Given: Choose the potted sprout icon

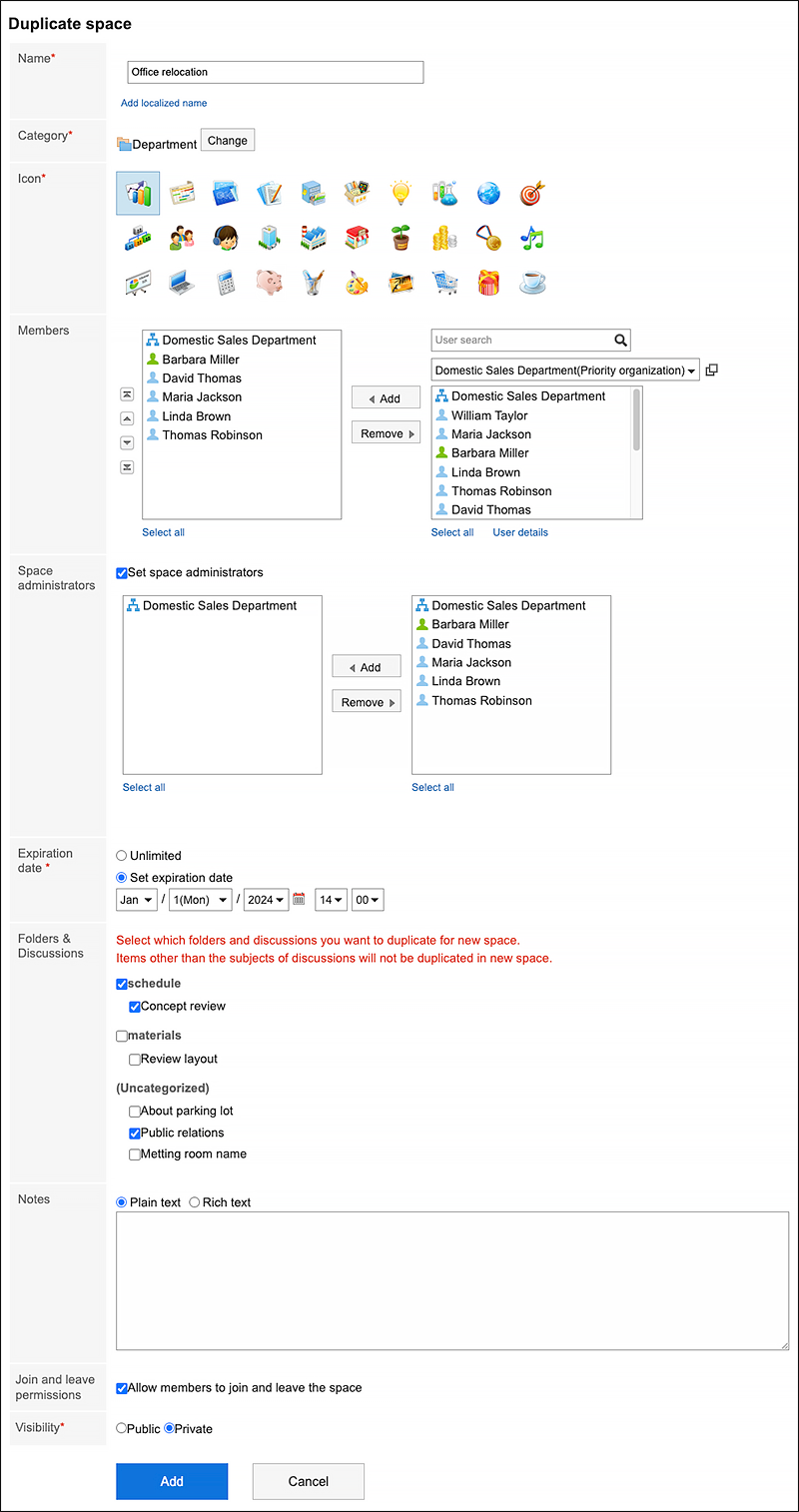Looking at the screenshot, I should tap(400, 238).
